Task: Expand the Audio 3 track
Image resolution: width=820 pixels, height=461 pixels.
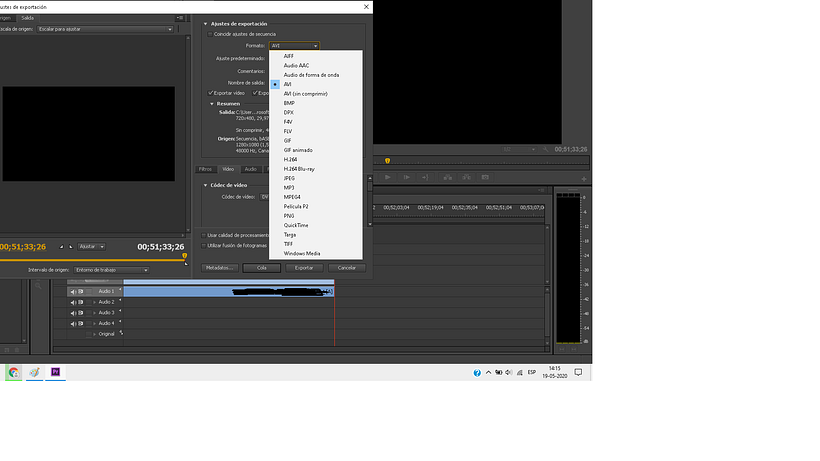Action: pyautogui.click(x=95, y=313)
